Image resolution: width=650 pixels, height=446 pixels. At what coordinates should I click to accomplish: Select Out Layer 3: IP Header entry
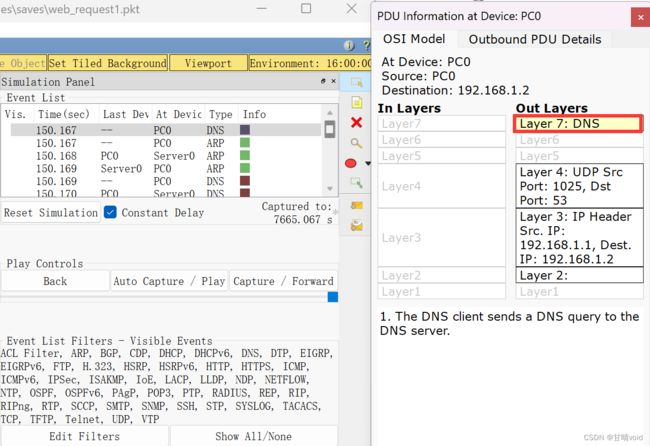[579, 238]
